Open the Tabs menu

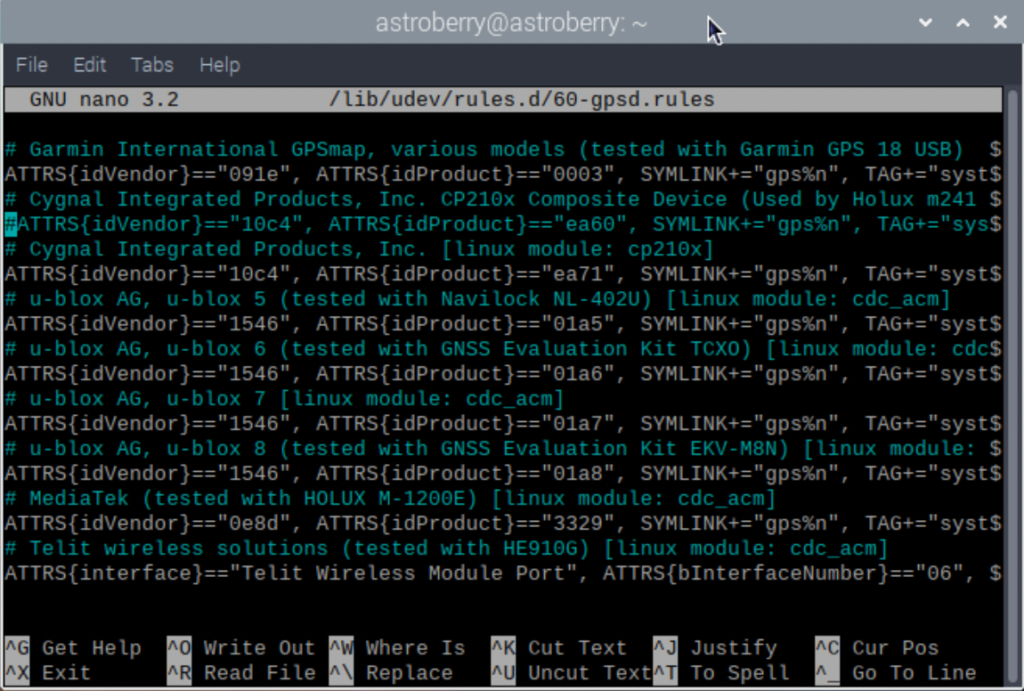coord(152,65)
